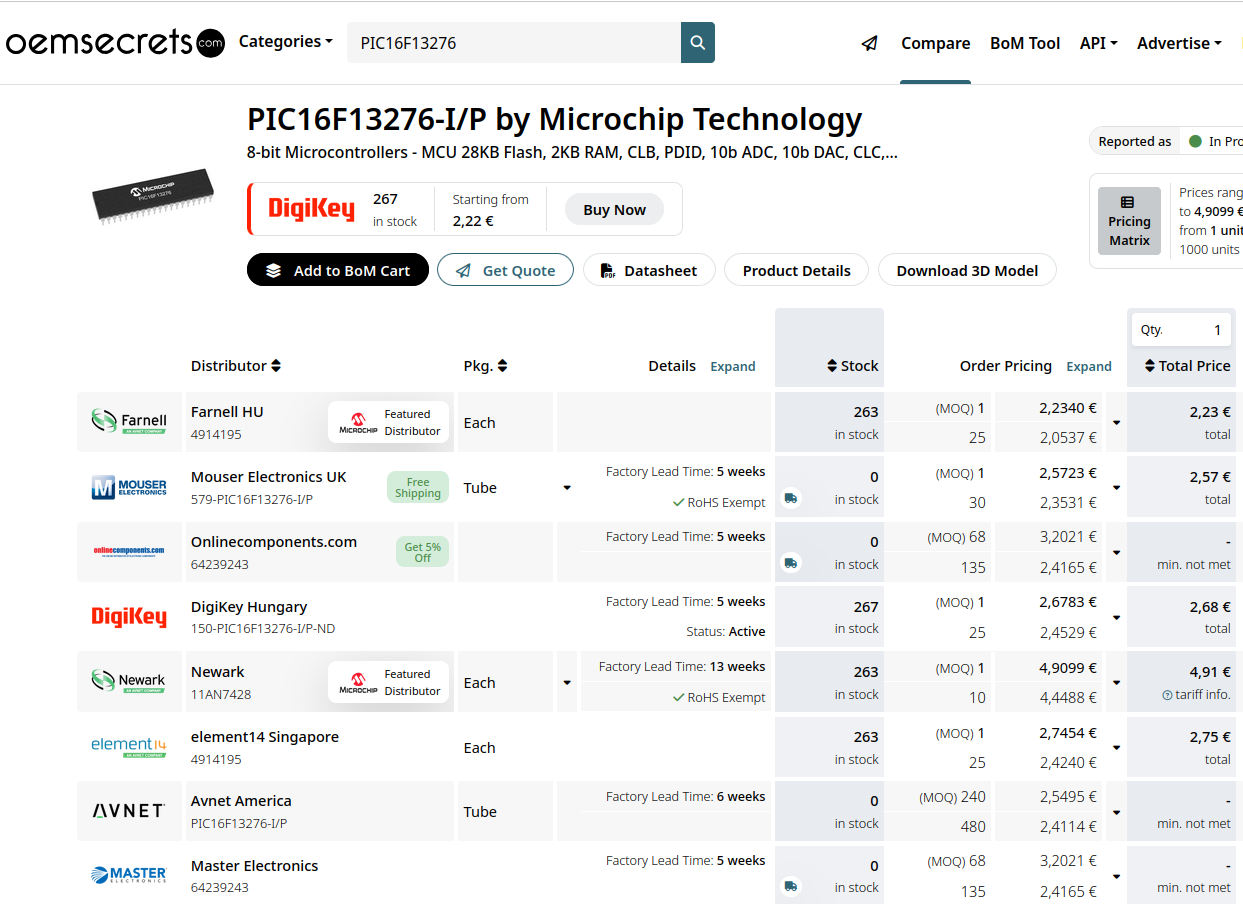This screenshot has height=904, width=1243.
Task: Open the Compare tab
Action: coord(935,43)
